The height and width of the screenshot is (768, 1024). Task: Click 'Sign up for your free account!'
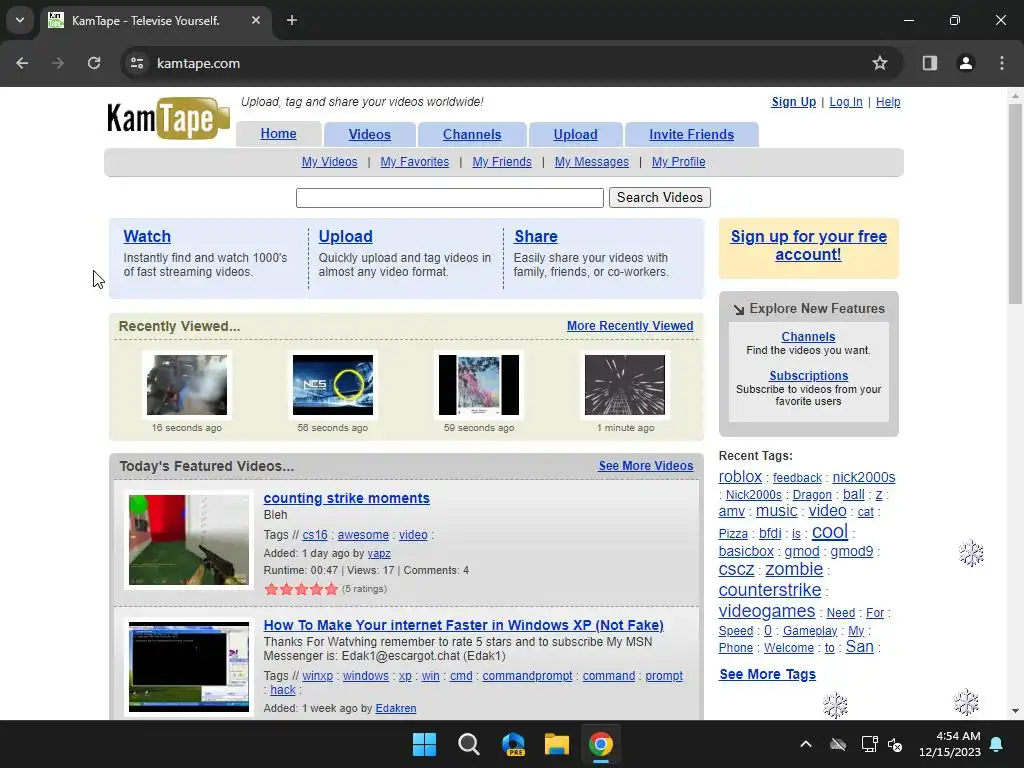pyautogui.click(x=808, y=246)
